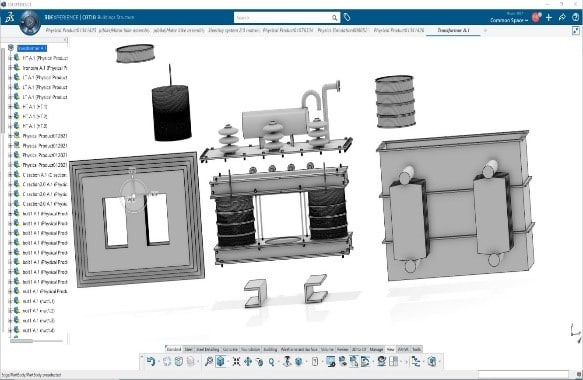Image resolution: width=583 pixels, height=380 pixels.
Task: Click the Undo icon in bottom toolbar
Action: pos(150,361)
